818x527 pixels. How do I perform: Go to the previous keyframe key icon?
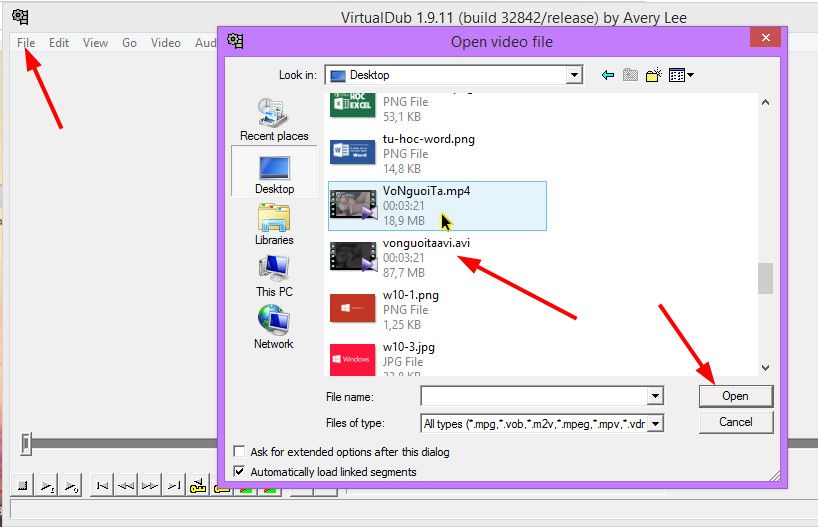[x=198, y=486]
